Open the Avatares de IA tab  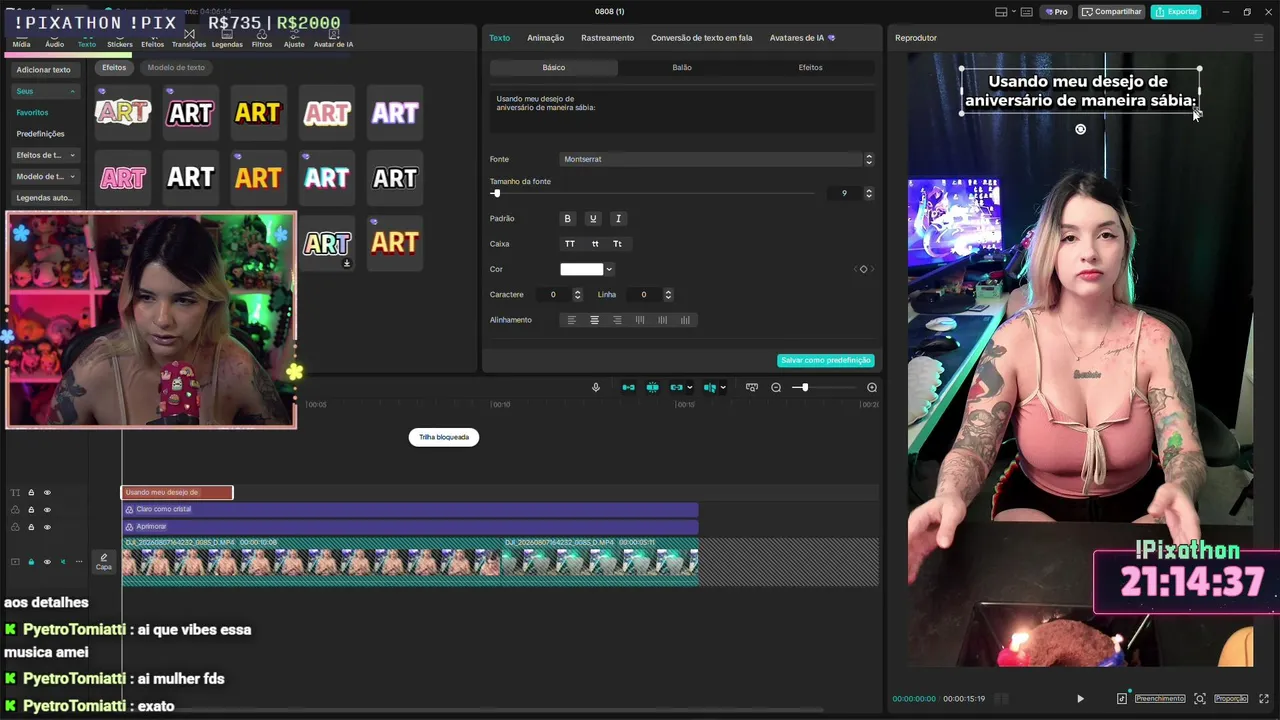[x=802, y=38]
